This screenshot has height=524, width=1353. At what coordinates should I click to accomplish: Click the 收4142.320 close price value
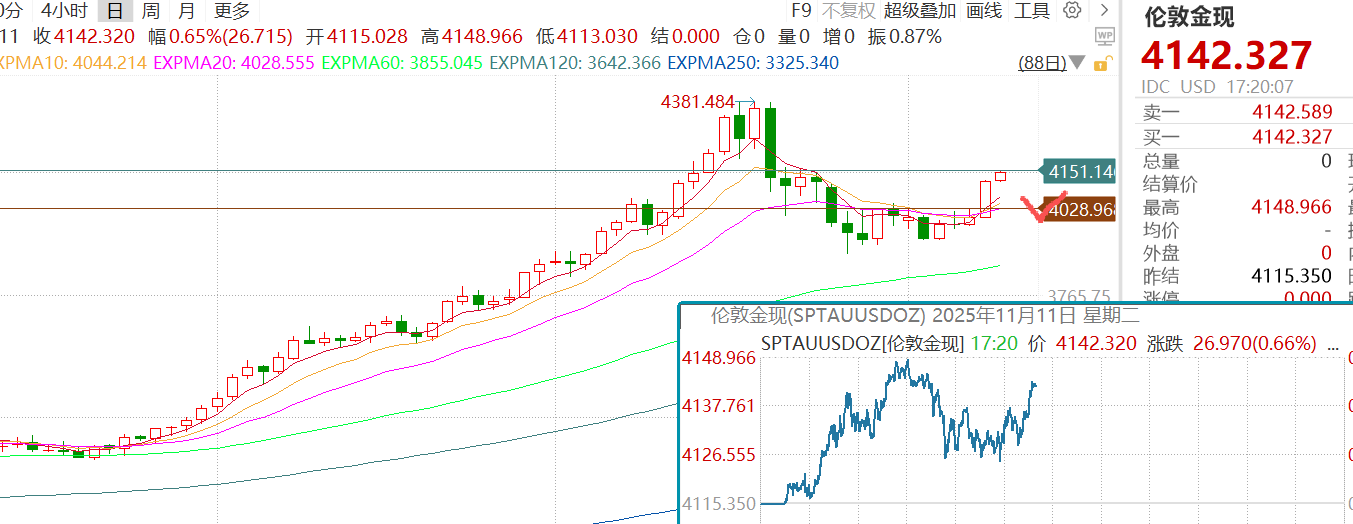[85, 37]
